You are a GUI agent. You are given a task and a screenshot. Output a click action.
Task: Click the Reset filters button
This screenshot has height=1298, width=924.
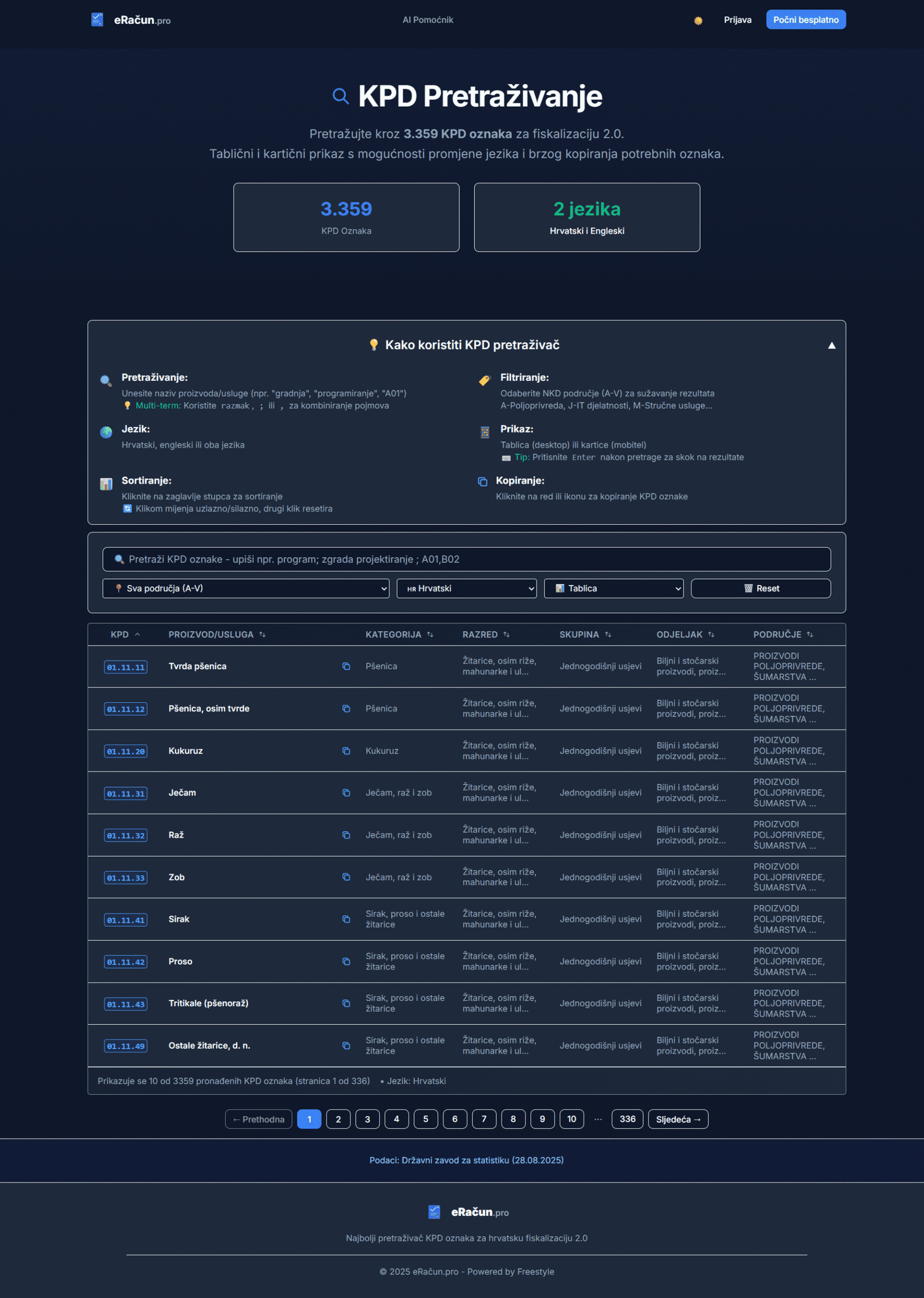pyautogui.click(x=761, y=588)
